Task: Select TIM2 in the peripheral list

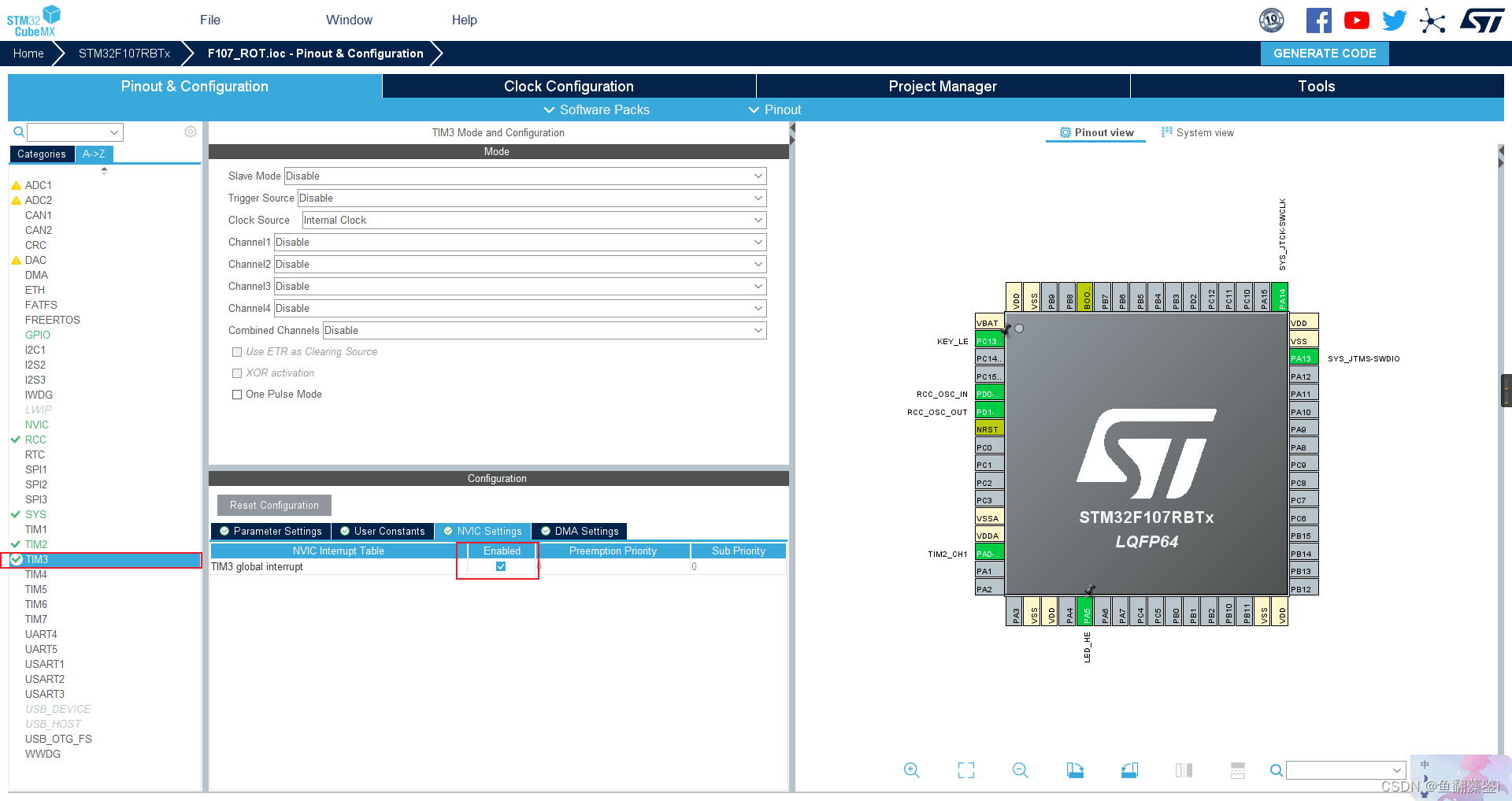Action: (35, 544)
